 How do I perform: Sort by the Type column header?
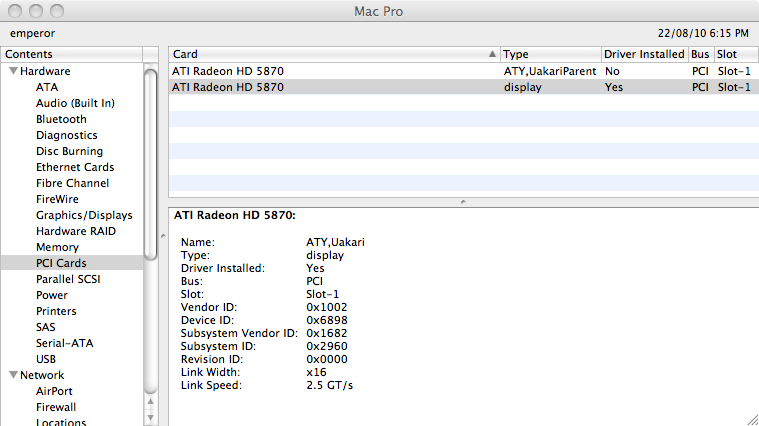[x=551, y=54]
